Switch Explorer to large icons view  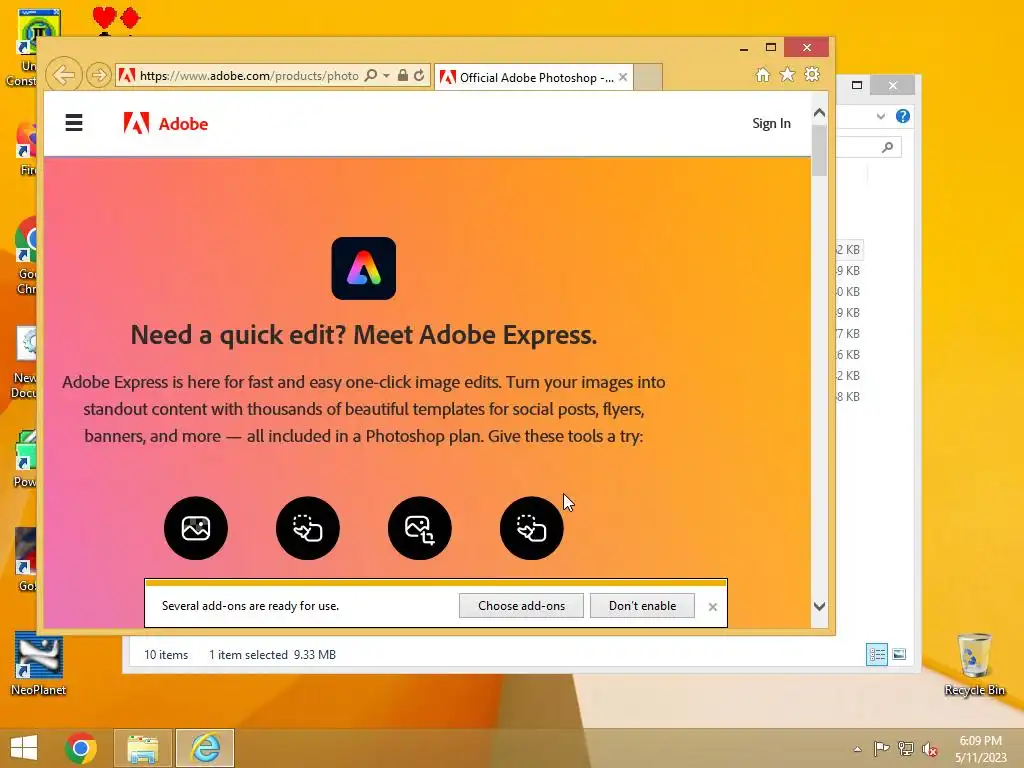(x=899, y=654)
